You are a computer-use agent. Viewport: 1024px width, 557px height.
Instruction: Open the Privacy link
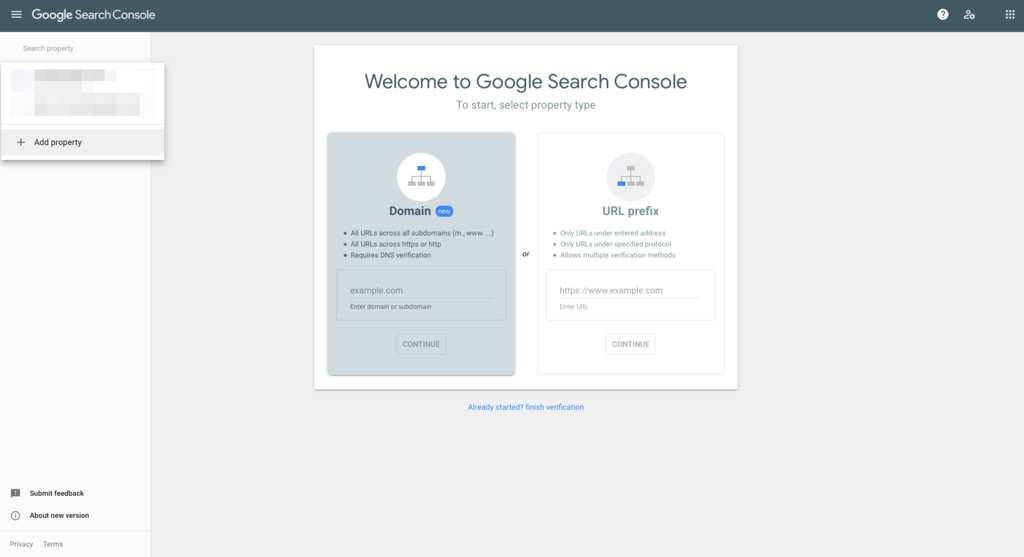tap(22, 544)
